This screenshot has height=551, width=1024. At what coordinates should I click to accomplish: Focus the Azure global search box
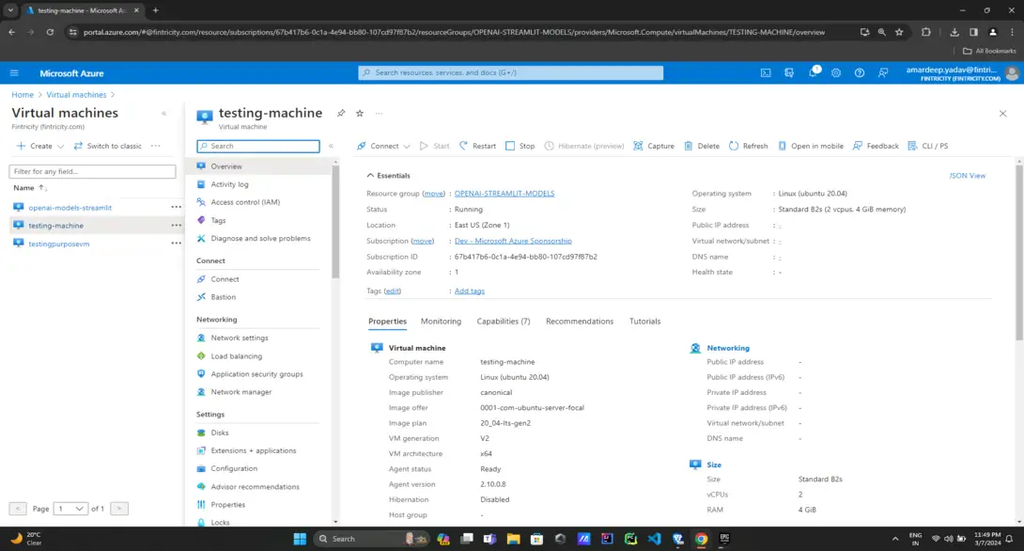click(x=511, y=73)
